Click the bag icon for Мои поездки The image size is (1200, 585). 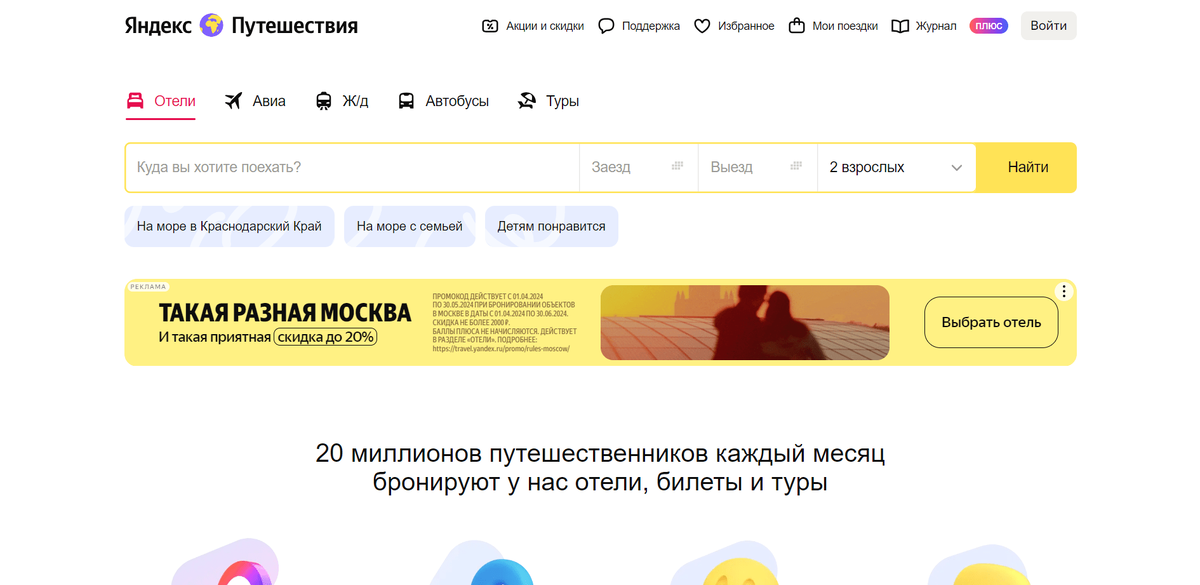(797, 26)
